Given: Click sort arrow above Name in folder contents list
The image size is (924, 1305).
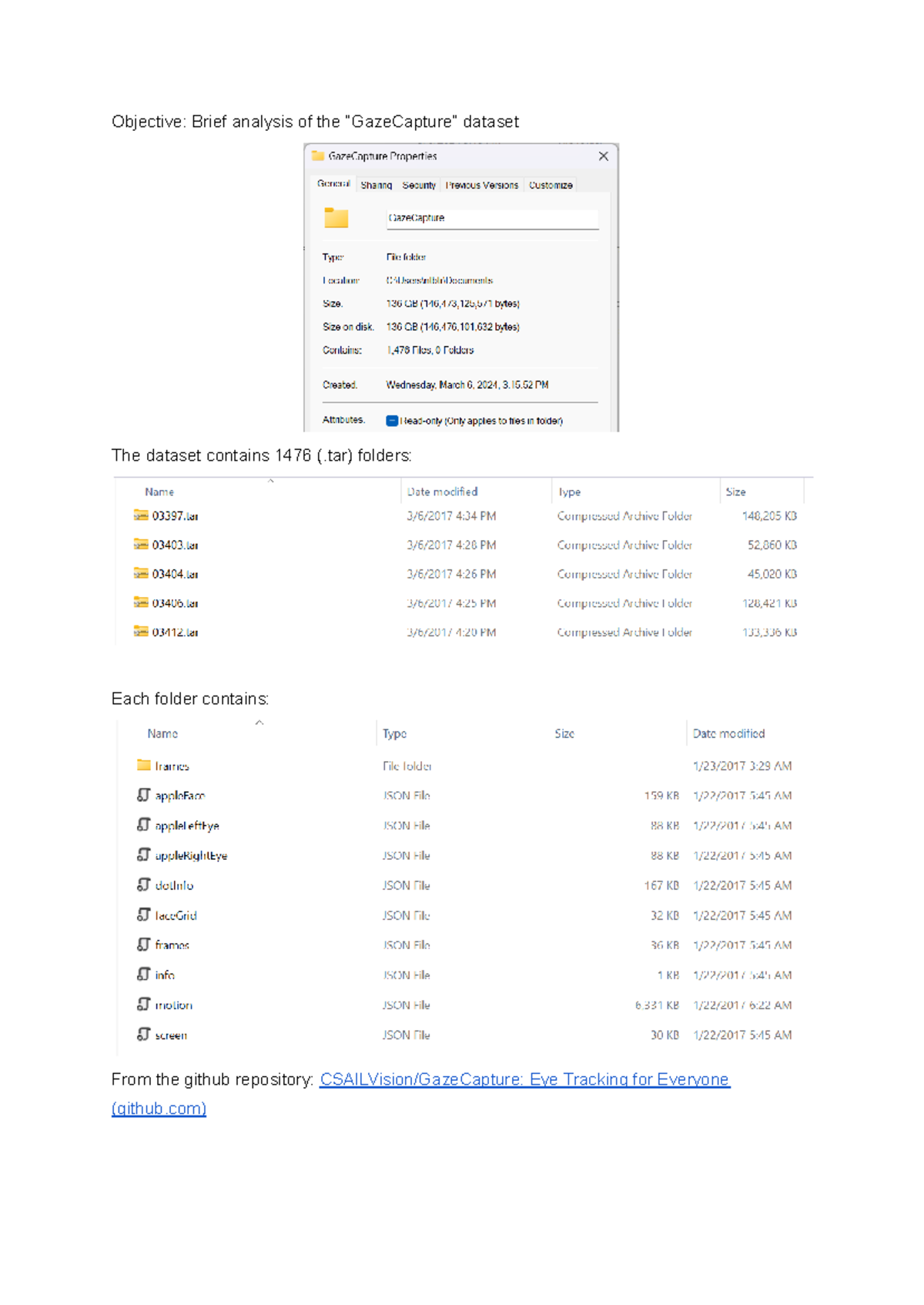Looking at the screenshot, I should click(x=259, y=723).
